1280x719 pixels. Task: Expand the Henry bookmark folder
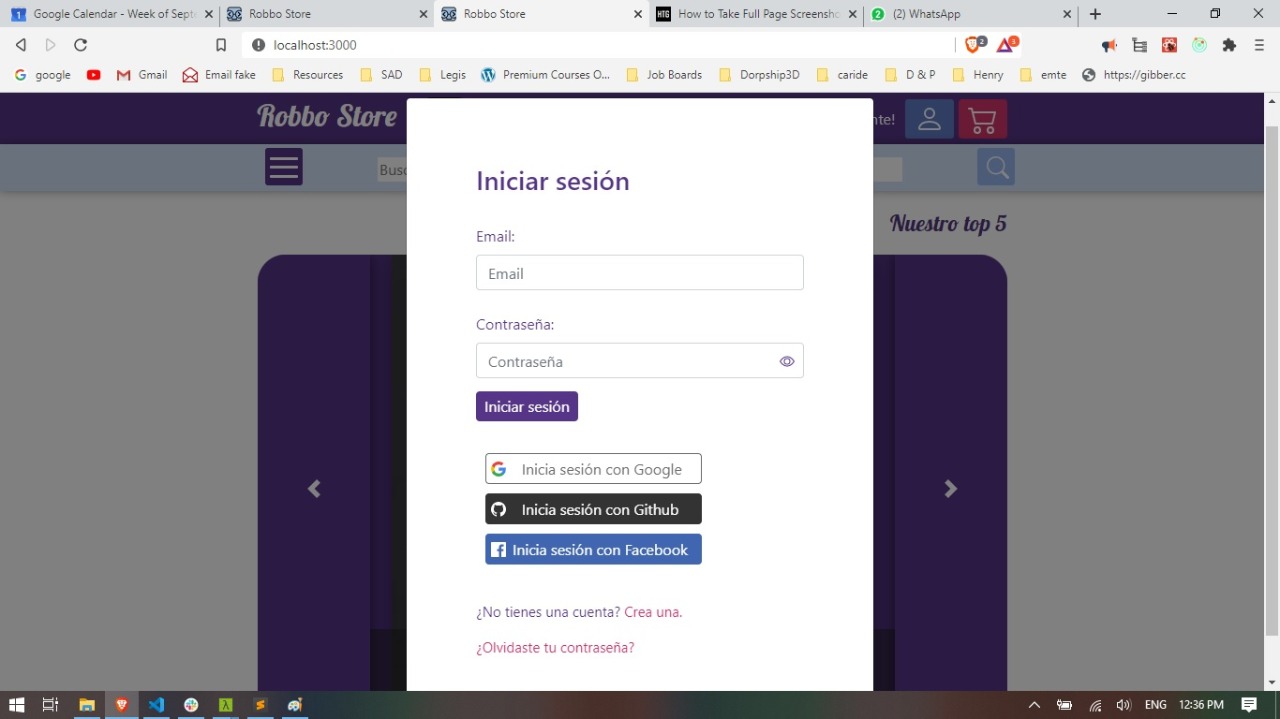coord(978,75)
